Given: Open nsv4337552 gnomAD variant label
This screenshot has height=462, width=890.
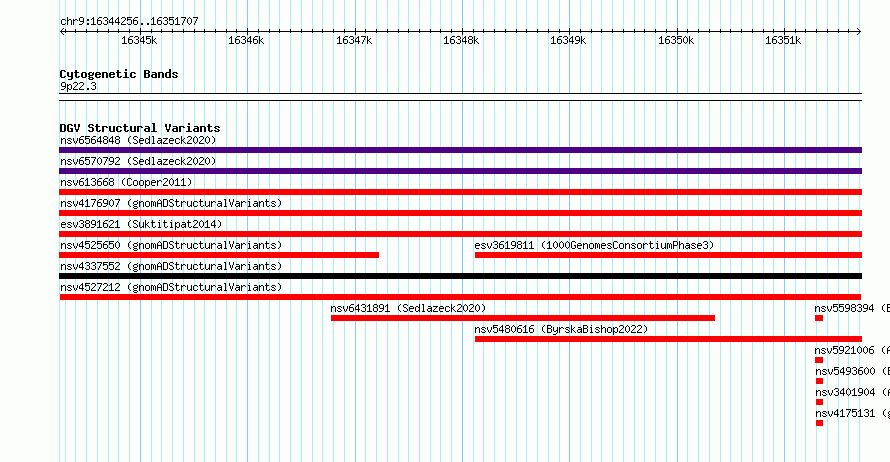Looking at the screenshot, I should coord(171,266).
